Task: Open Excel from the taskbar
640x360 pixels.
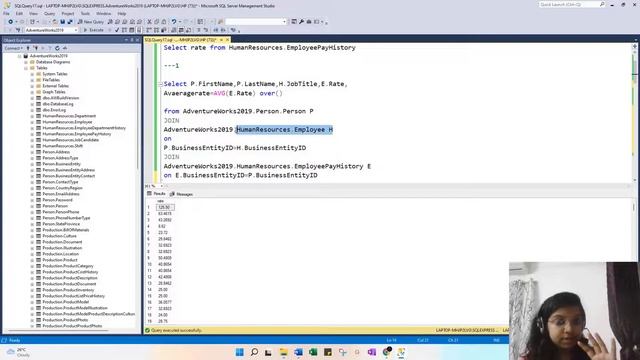Action: (x=313, y=352)
